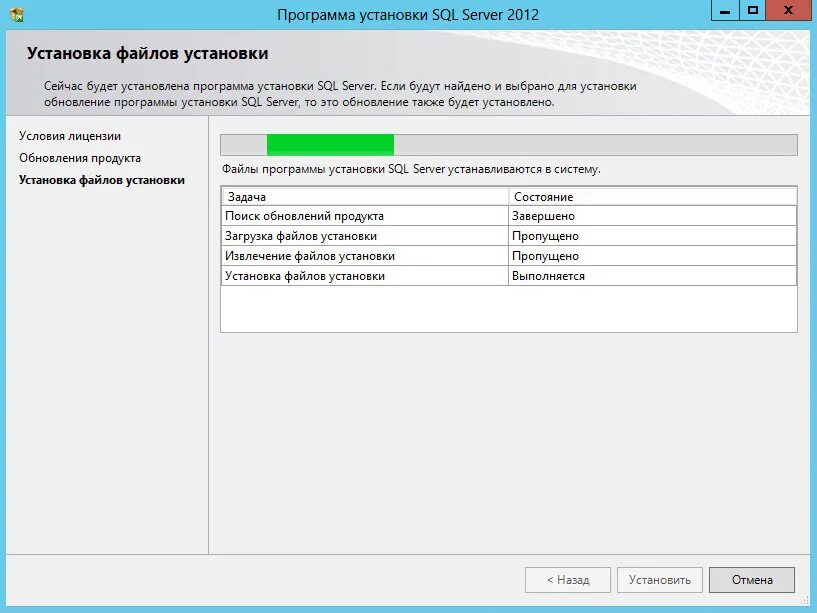Click the Пропущено status for Извлечение row
Viewport: 817px width, 613px height.
[x=652, y=256]
